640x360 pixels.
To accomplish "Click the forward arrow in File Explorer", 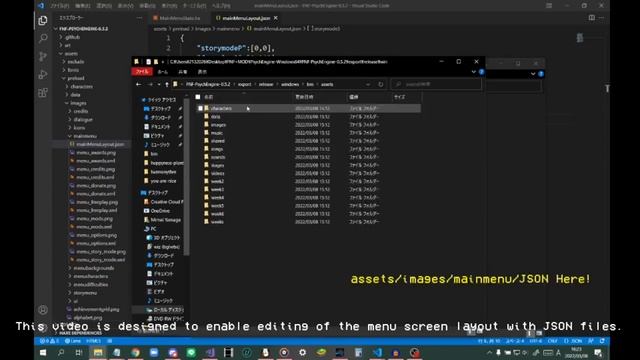I will [x=150, y=84].
